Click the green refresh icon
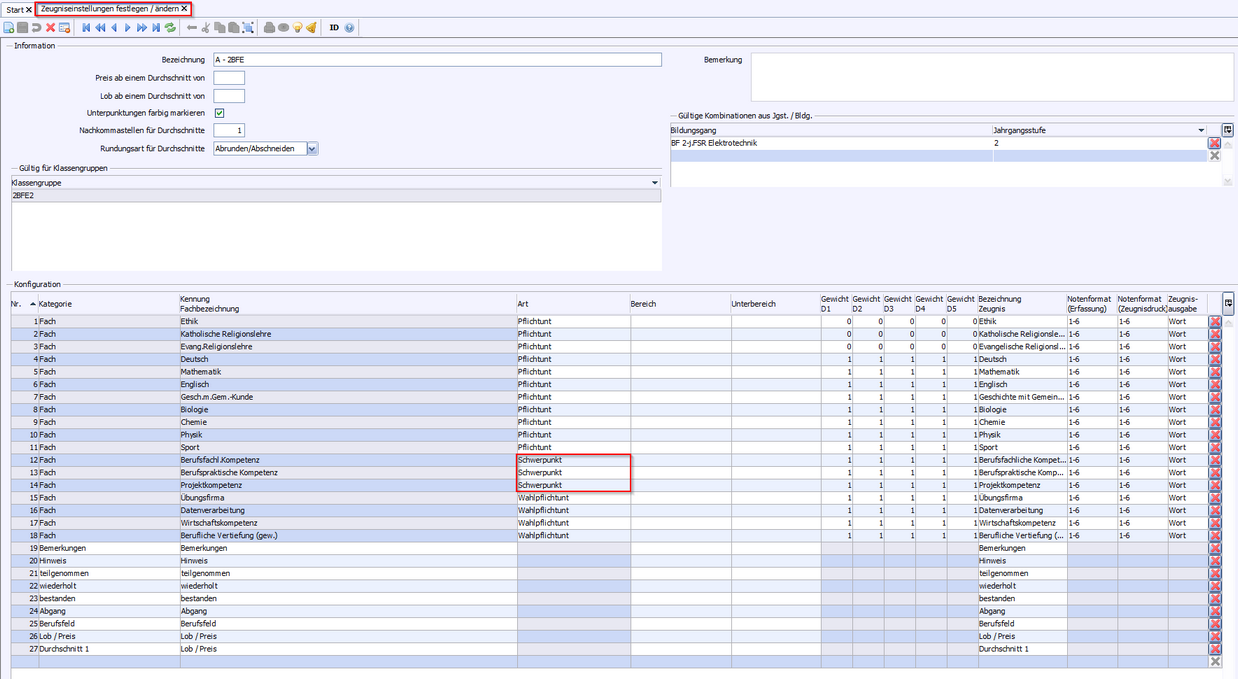1238x679 pixels. pyautogui.click(x=170, y=28)
